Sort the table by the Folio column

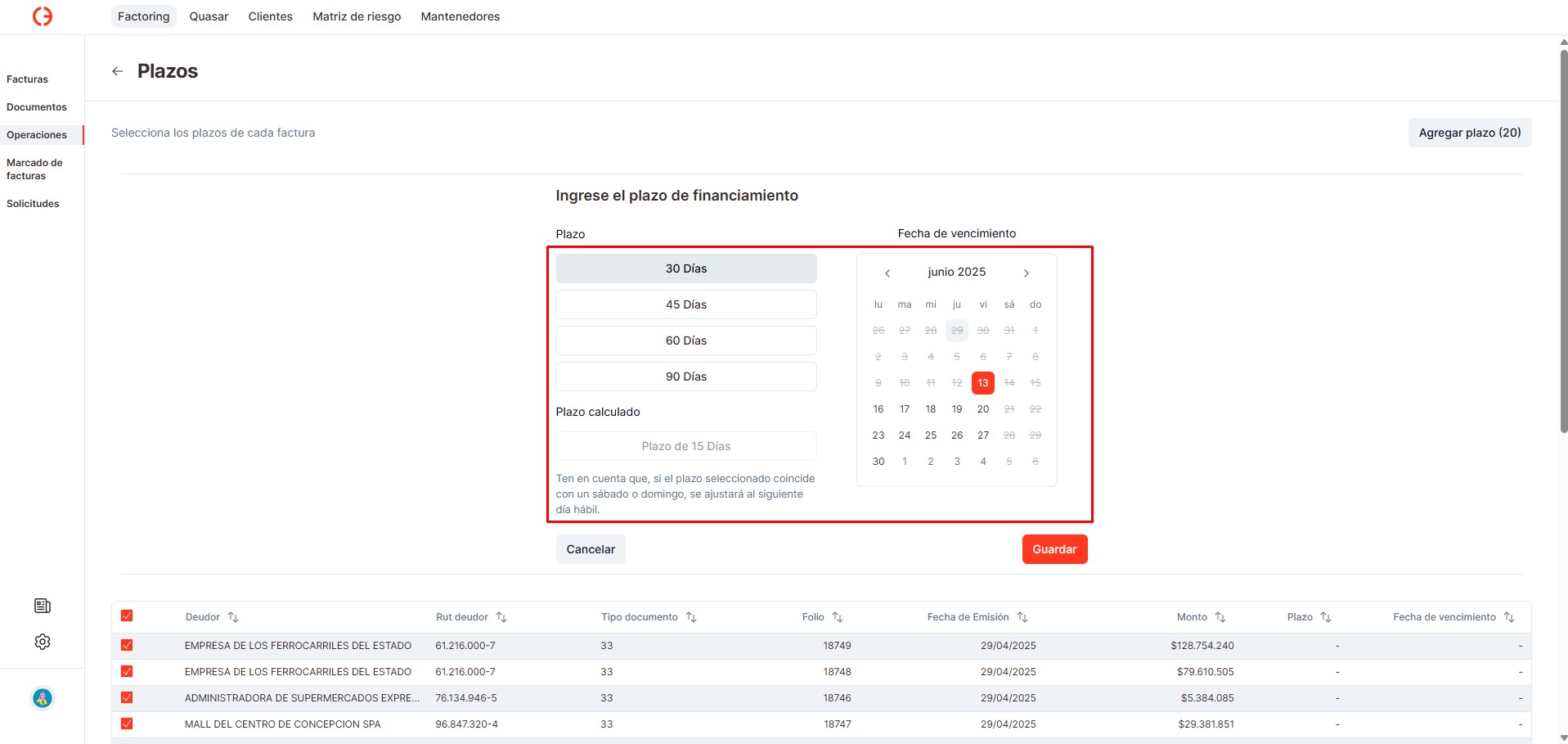click(837, 617)
